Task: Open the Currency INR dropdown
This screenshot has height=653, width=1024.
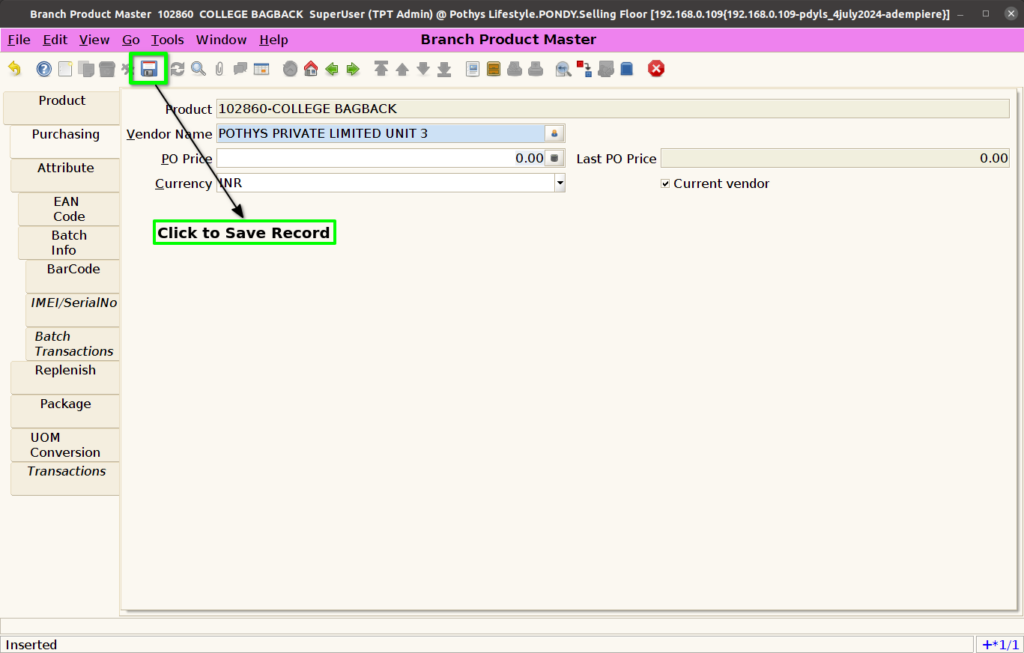Action: [x=560, y=183]
